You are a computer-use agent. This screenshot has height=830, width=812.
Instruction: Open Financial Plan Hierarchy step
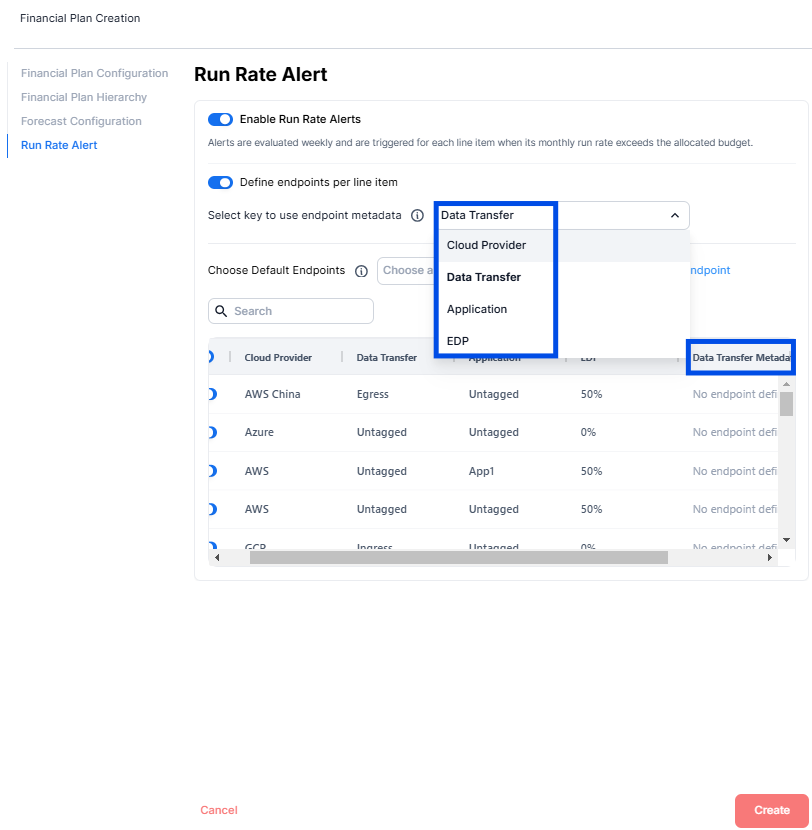pos(84,98)
